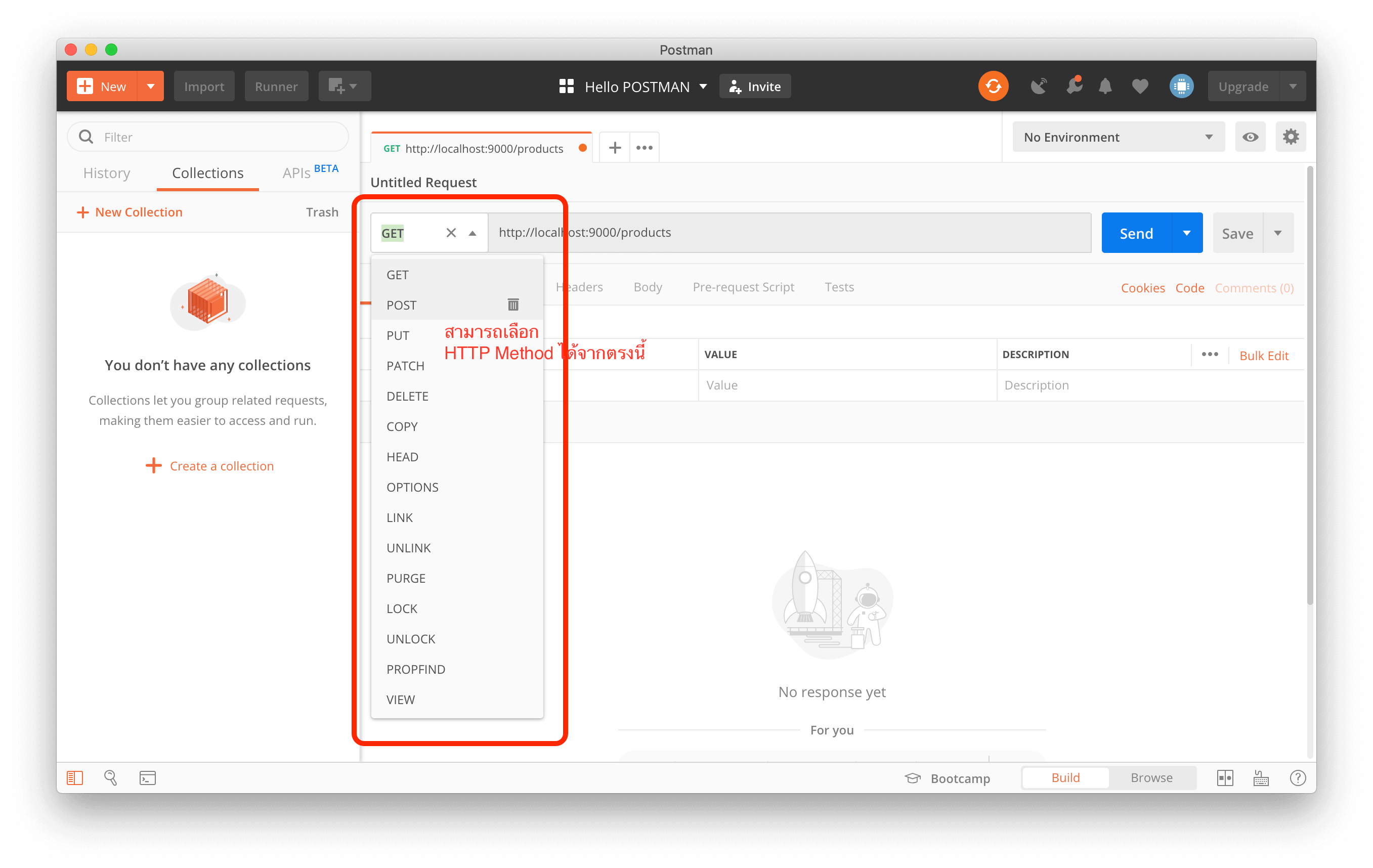This screenshot has width=1373, height=868.
Task: Click the Send button
Action: click(1136, 233)
